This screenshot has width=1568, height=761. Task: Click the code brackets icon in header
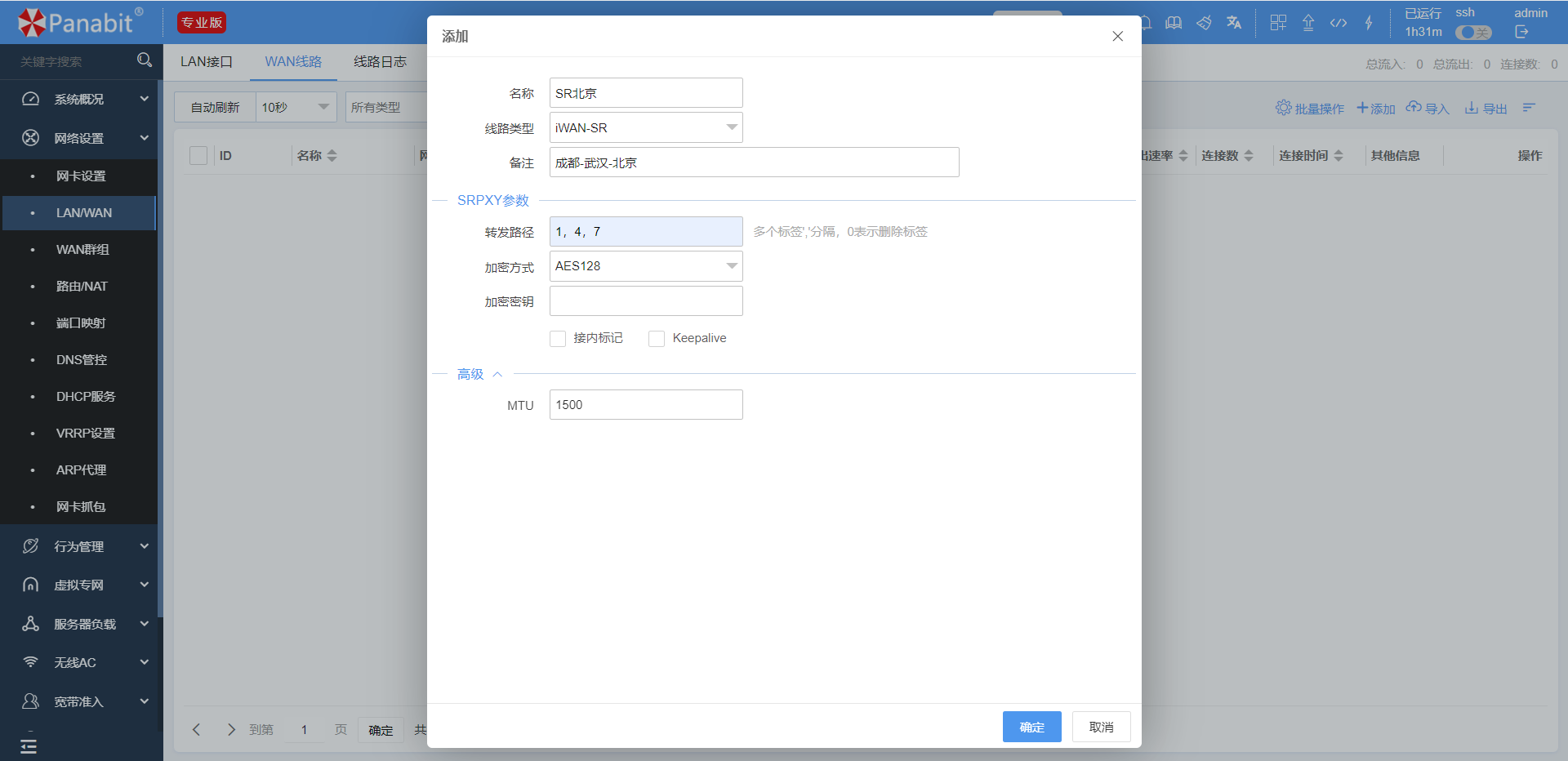click(x=1339, y=23)
